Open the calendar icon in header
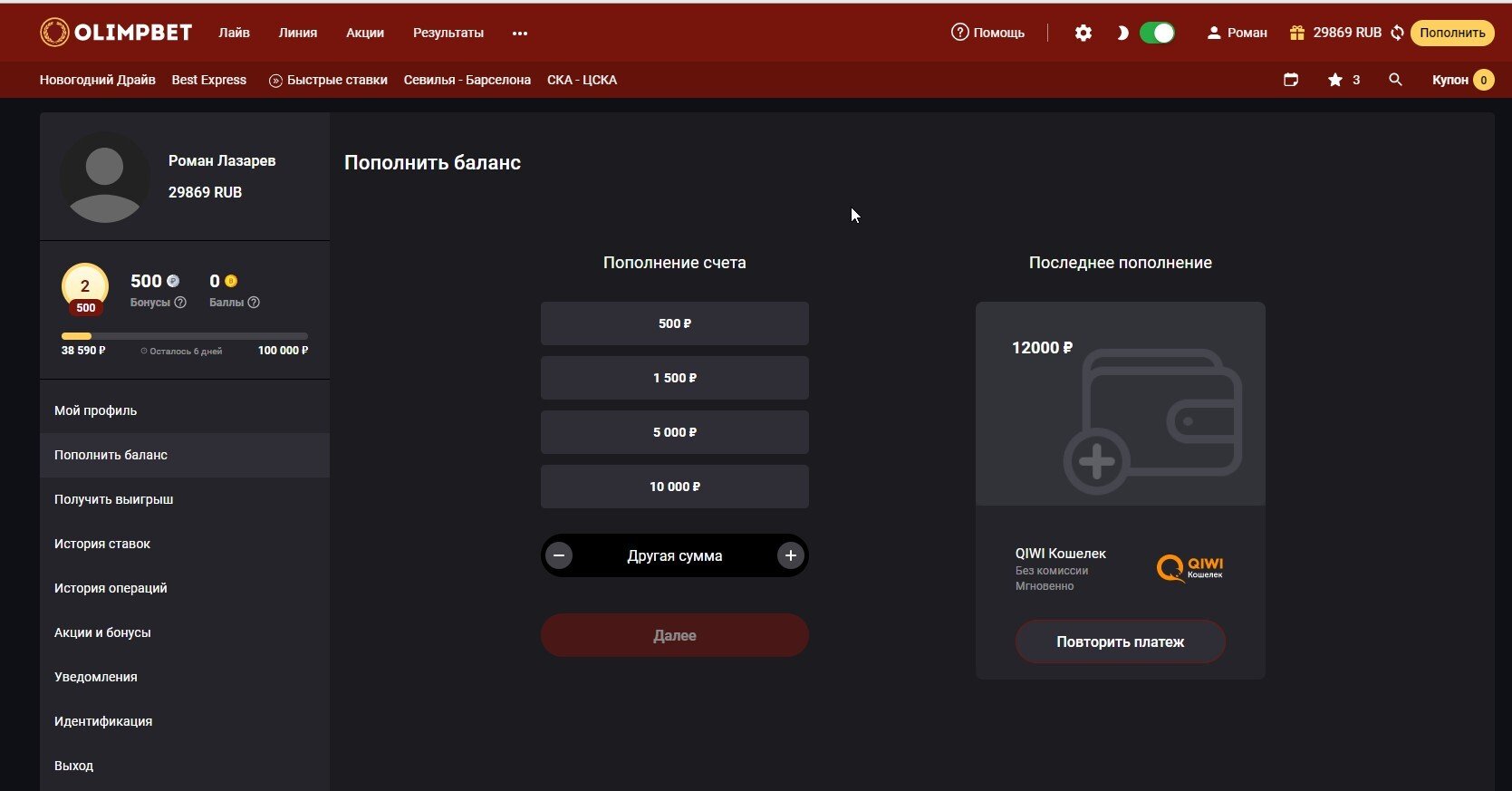This screenshot has height=791, width=1512. pyautogui.click(x=1291, y=80)
